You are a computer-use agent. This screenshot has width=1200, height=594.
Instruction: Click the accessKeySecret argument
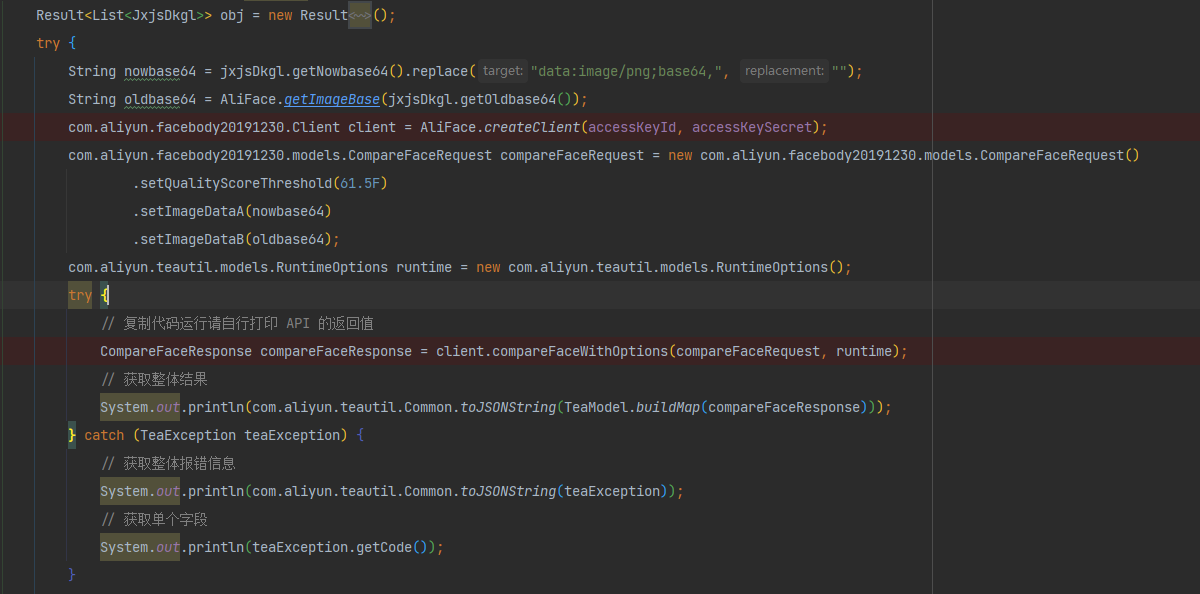[752, 127]
